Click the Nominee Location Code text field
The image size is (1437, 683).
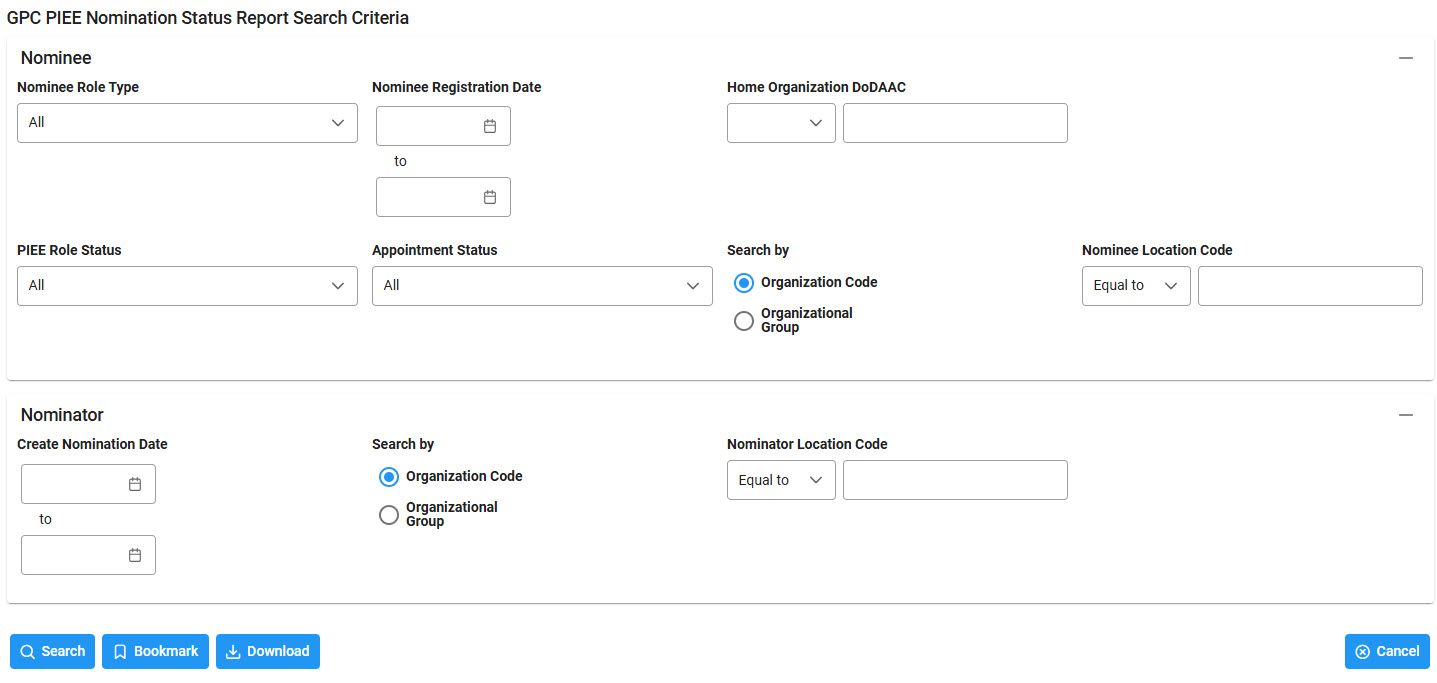tap(1310, 285)
